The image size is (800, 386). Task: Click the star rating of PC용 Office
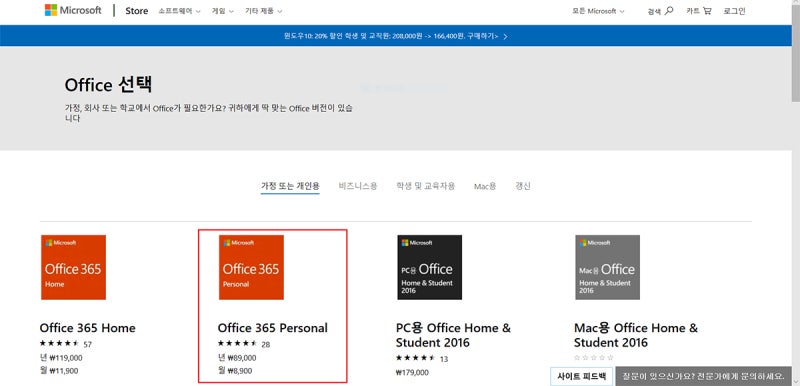416,358
